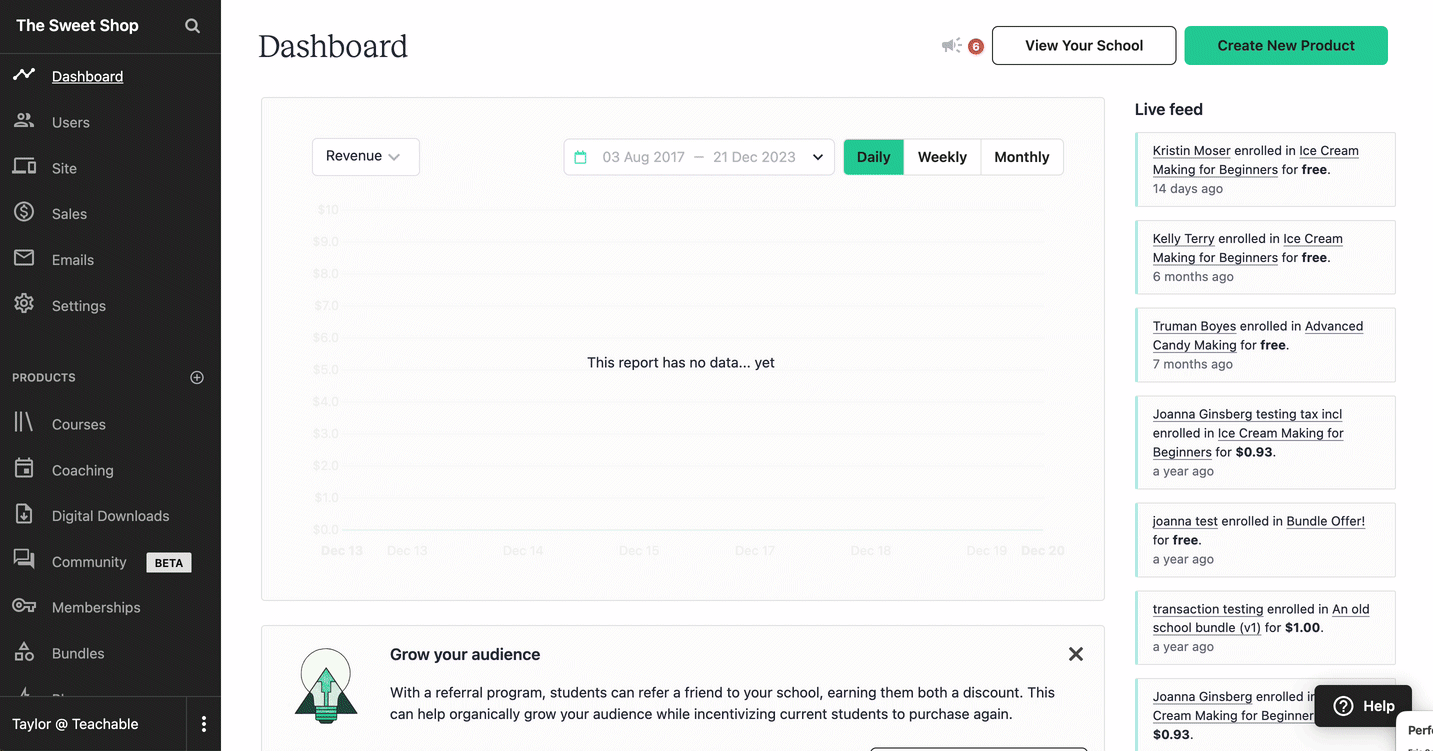Image resolution: width=1433 pixels, height=751 pixels.
Task: Open the Revenue metric dropdown
Action: click(365, 156)
